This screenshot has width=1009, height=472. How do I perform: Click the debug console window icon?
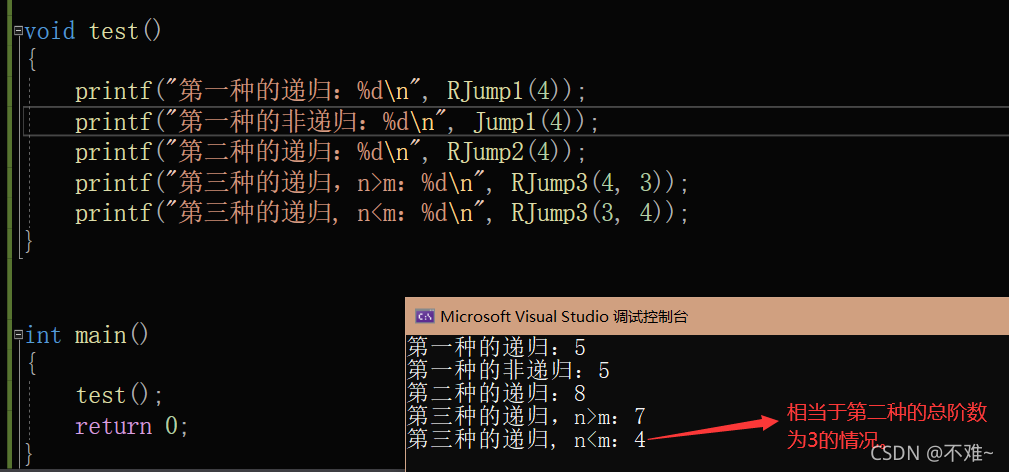(424, 316)
